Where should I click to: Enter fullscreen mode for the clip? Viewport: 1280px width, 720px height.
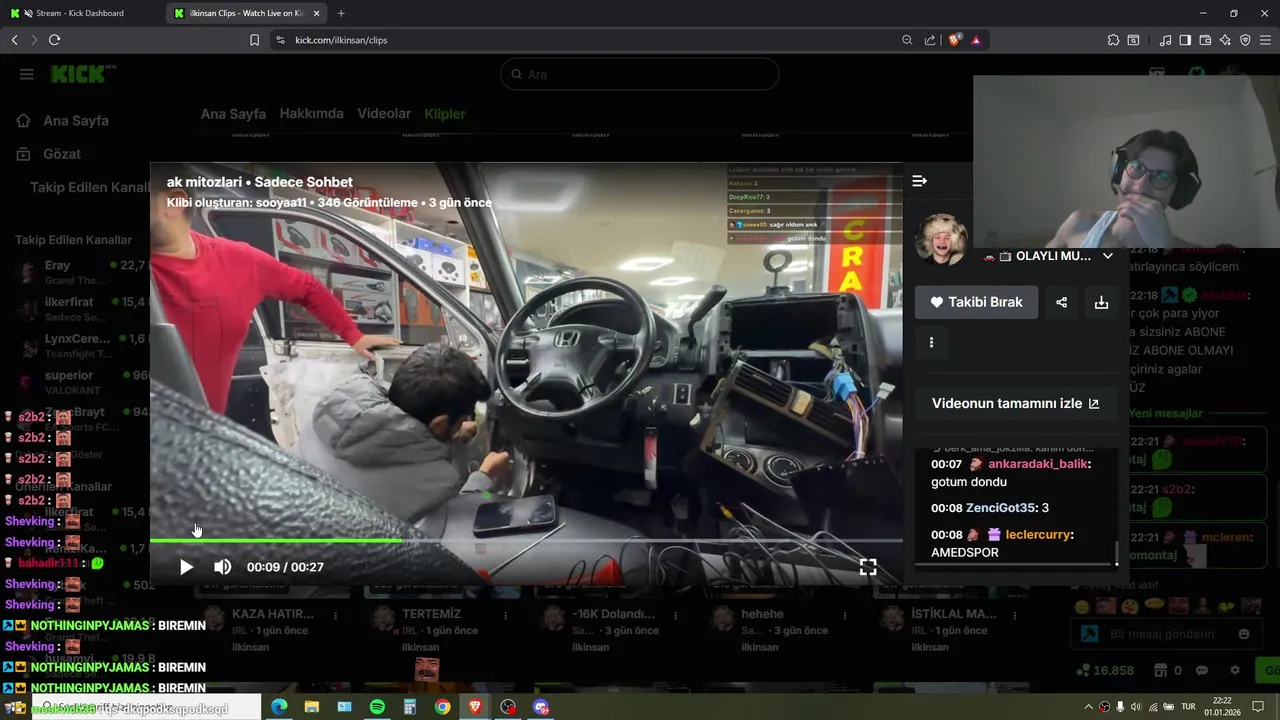pos(868,567)
